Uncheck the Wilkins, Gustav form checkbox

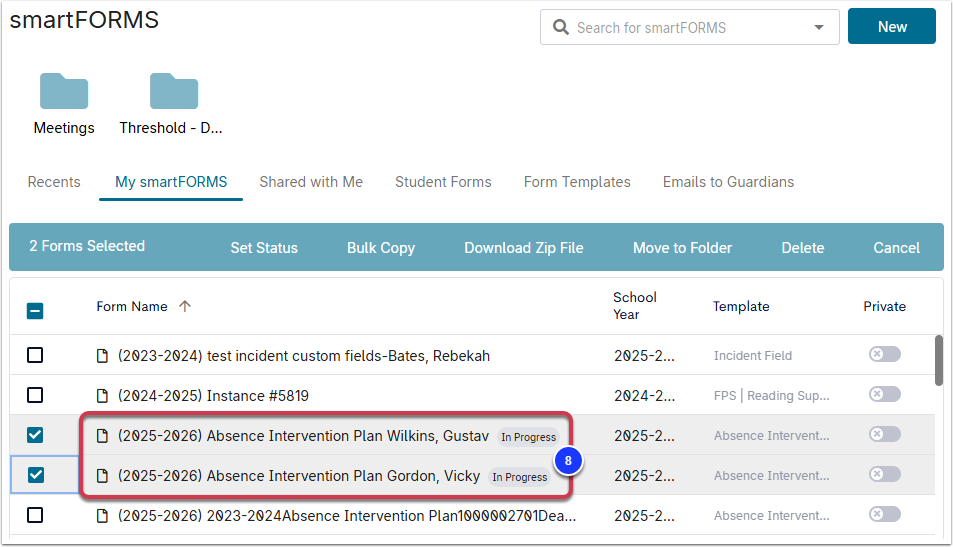35,435
